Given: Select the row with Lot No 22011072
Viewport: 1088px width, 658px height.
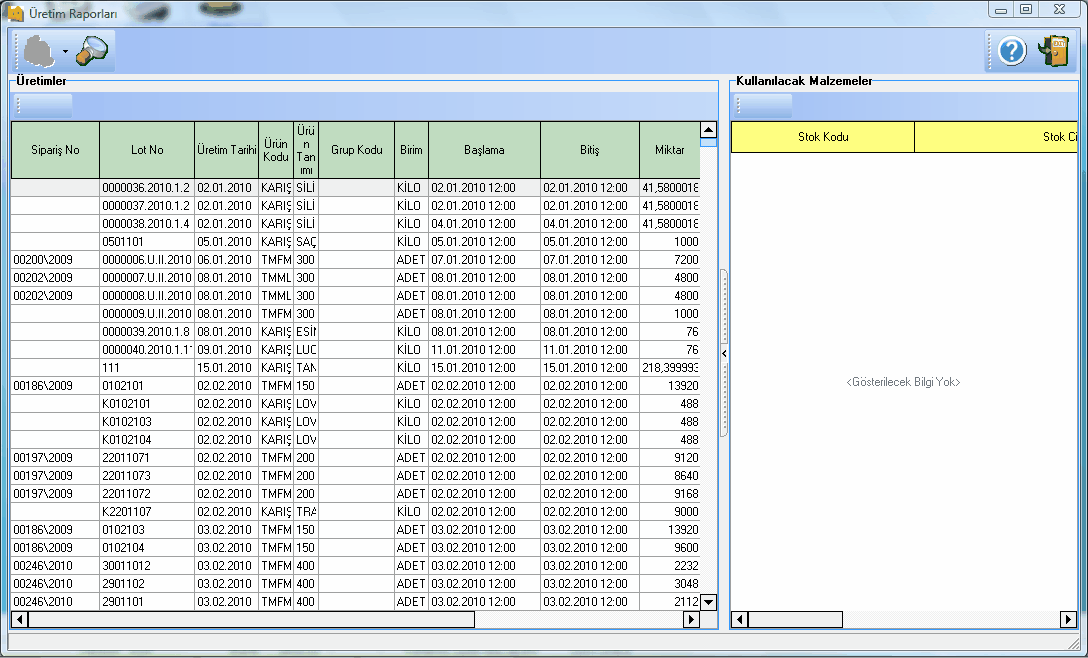Looking at the screenshot, I should tap(355, 494).
